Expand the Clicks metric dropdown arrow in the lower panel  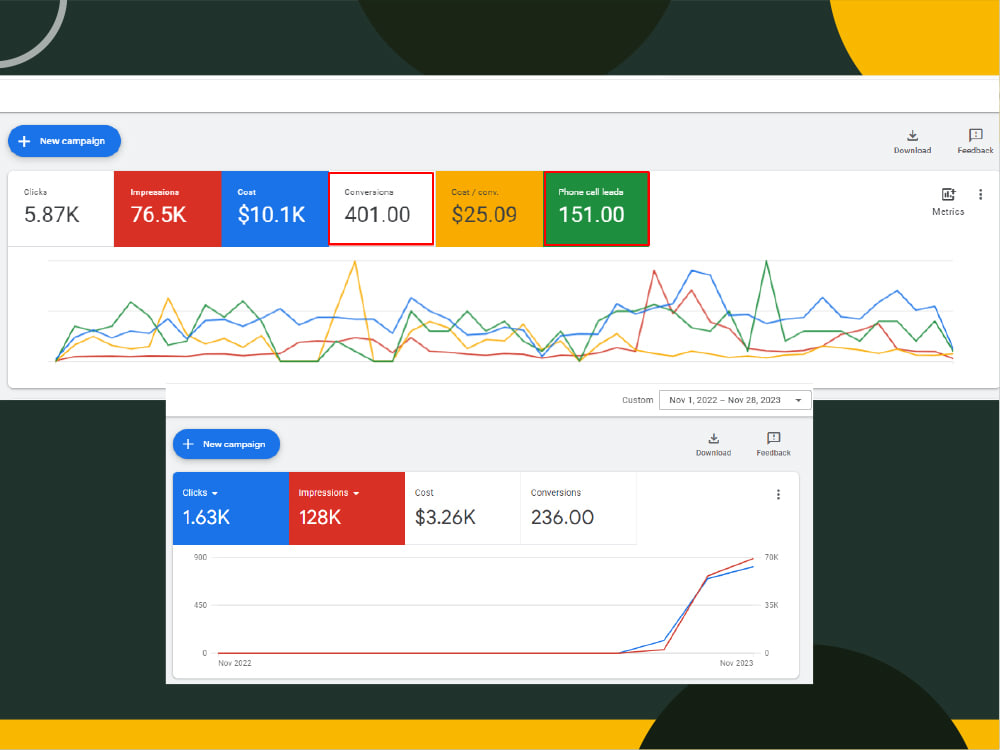(215, 493)
